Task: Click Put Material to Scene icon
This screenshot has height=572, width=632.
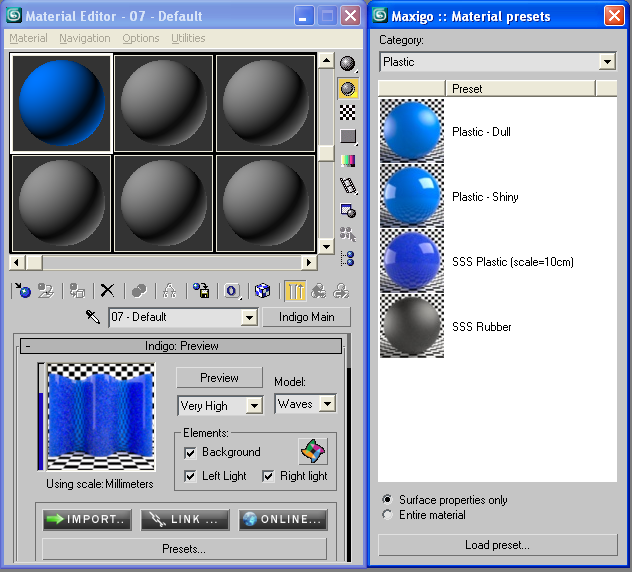Action: pyautogui.click(x=46, y=291)
